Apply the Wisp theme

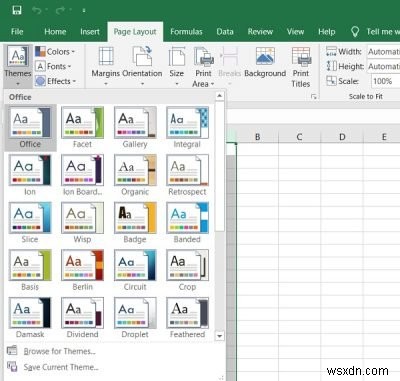[82, 223]
